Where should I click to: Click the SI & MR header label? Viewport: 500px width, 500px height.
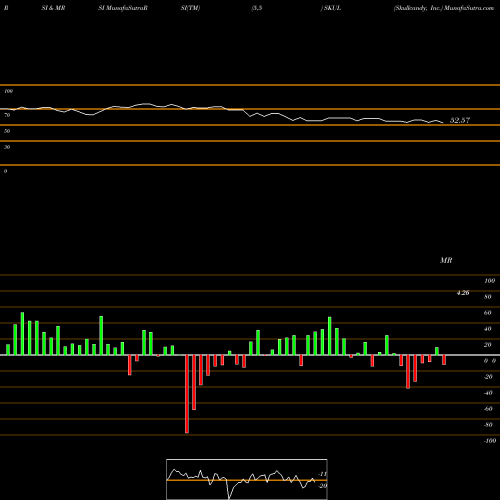(x=53, y=8)
